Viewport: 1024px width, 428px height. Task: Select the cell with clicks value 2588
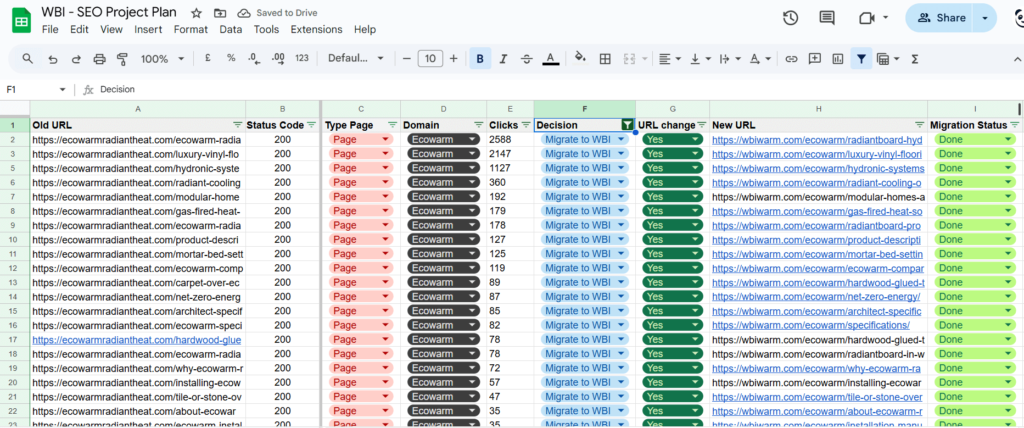(510, 139)
